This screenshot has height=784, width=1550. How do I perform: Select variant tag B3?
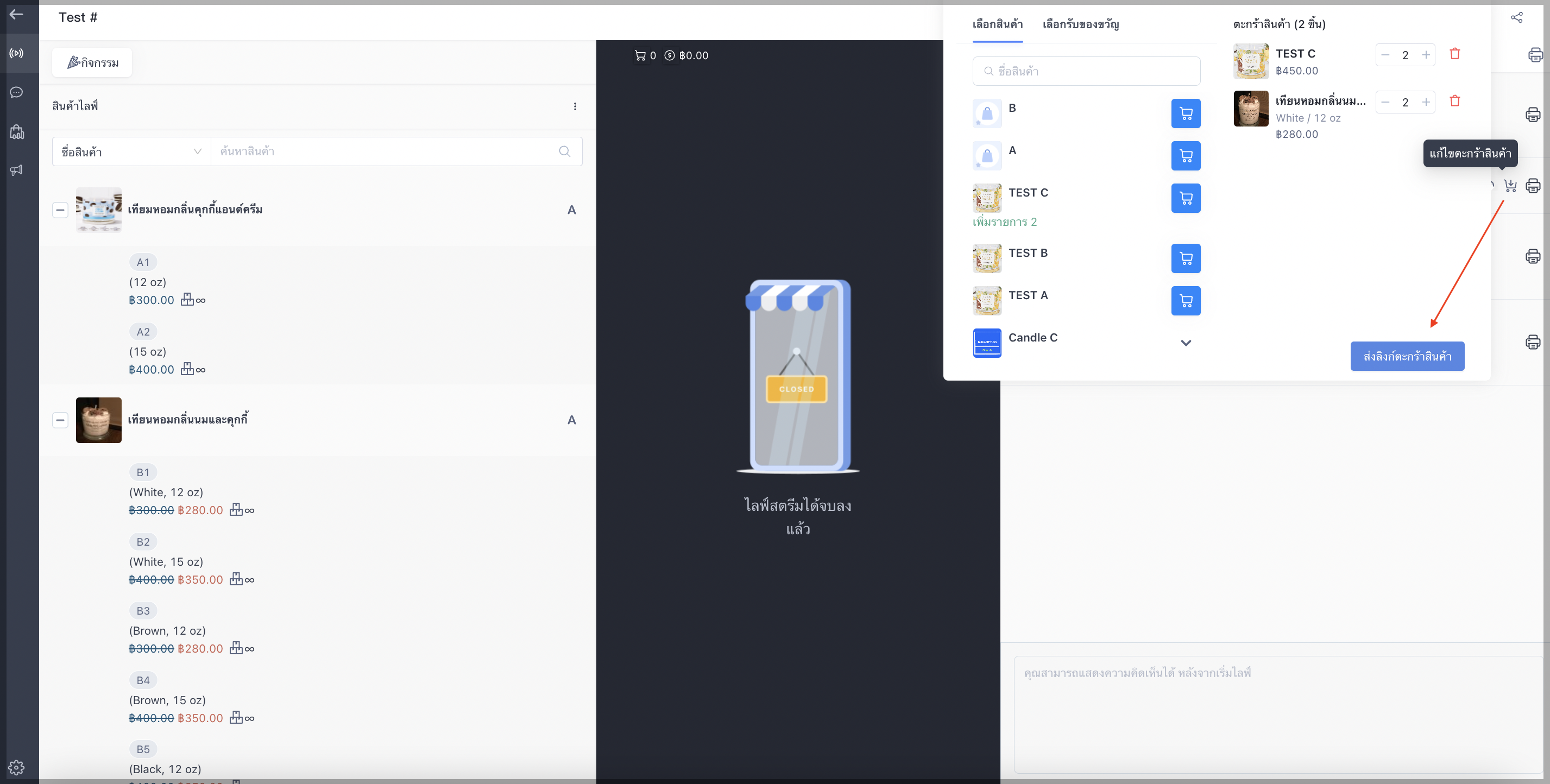point(143,611)
